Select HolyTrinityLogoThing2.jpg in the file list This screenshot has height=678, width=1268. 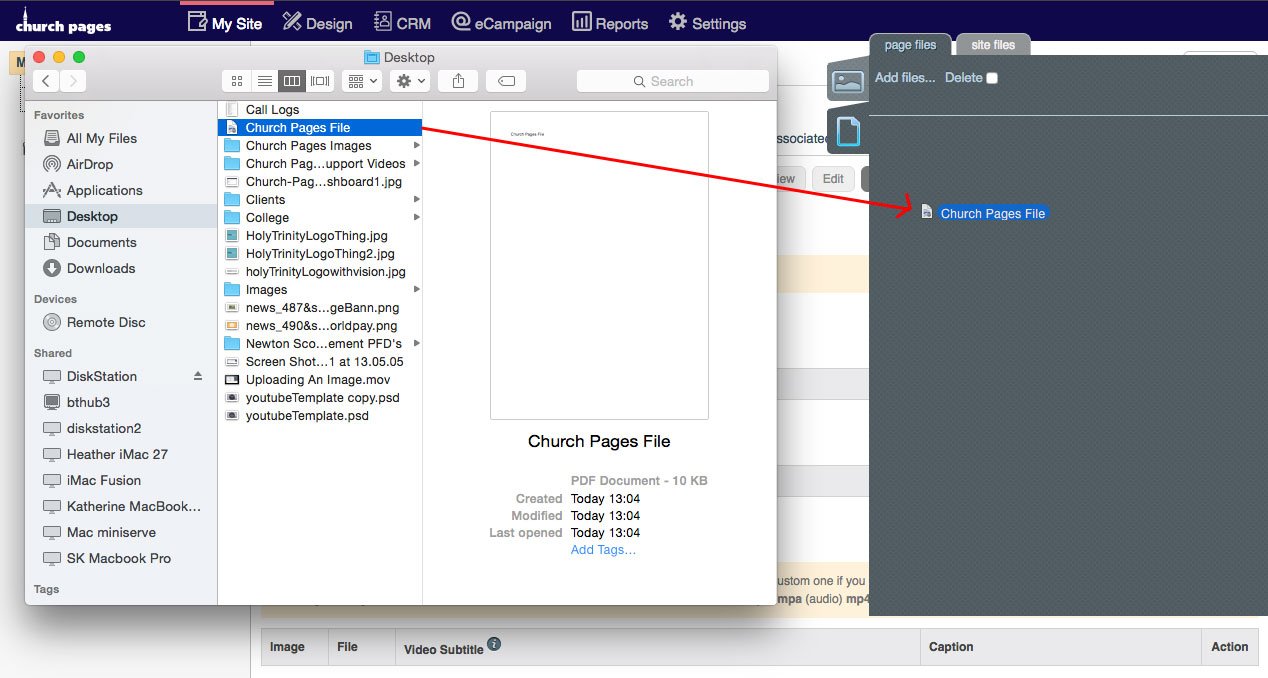point(319,254)
